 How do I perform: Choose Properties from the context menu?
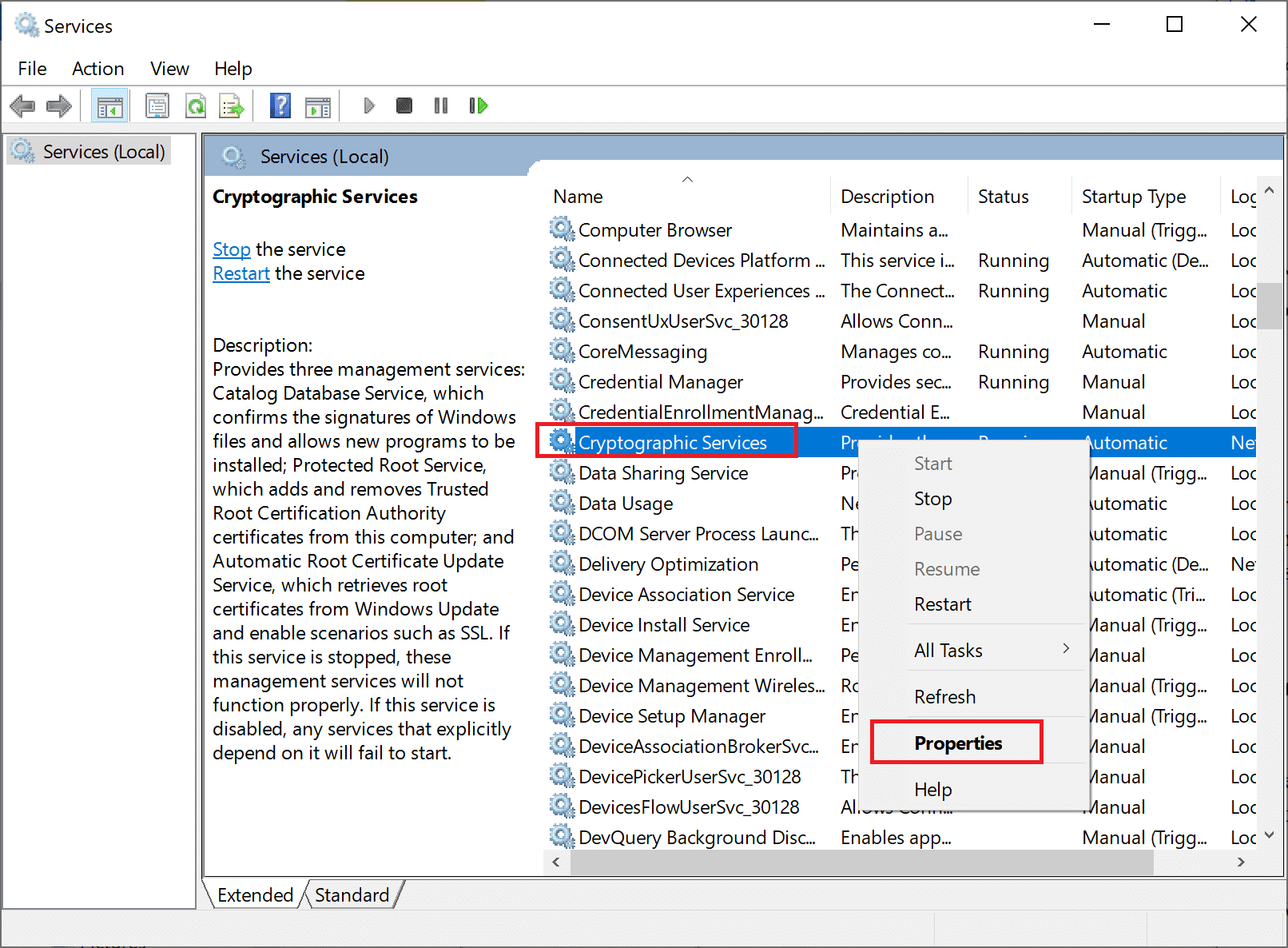coord(957,743)
